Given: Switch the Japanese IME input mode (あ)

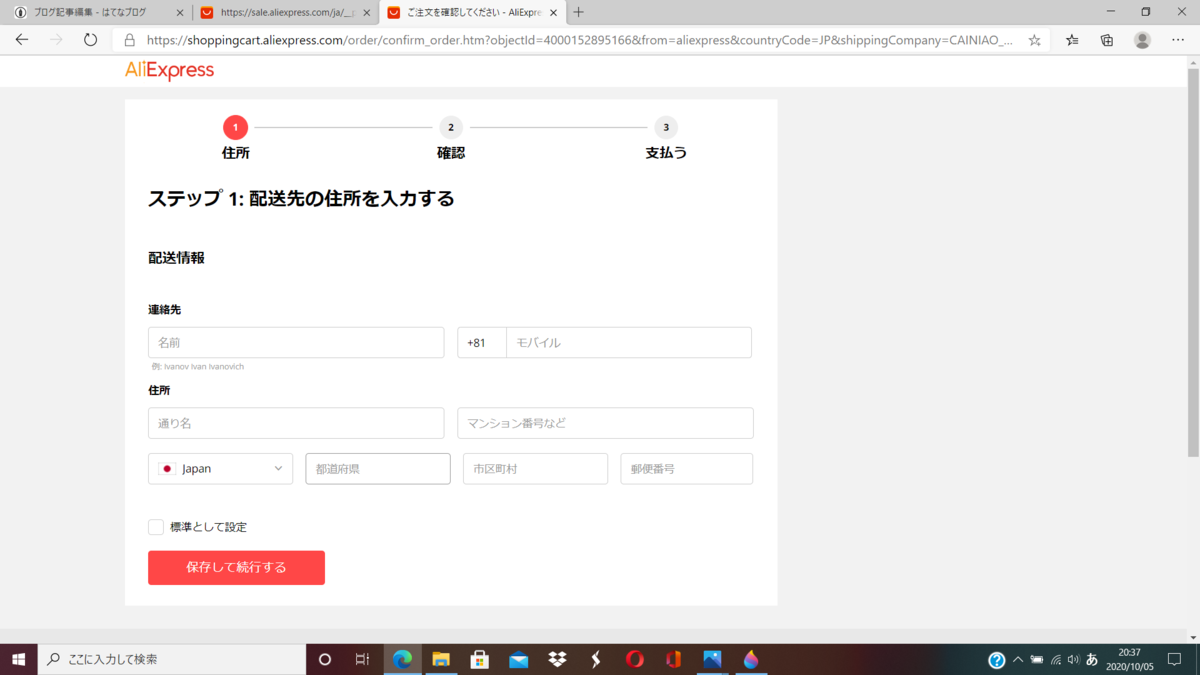Looking at the screenshot, I should click(1092, 660).
